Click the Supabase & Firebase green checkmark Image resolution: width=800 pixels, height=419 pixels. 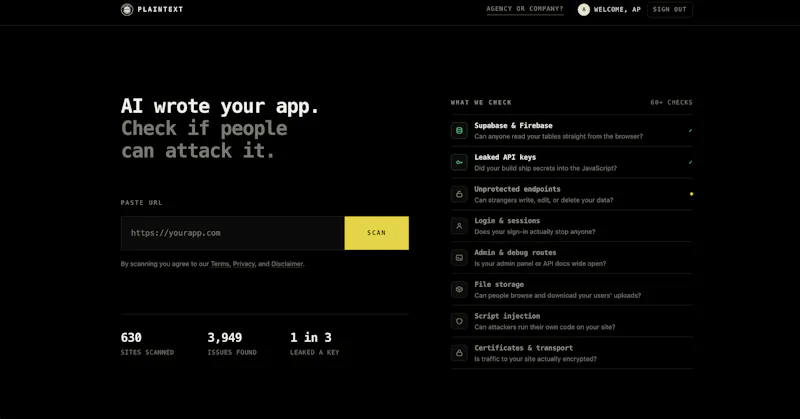(x=690, y=131)
